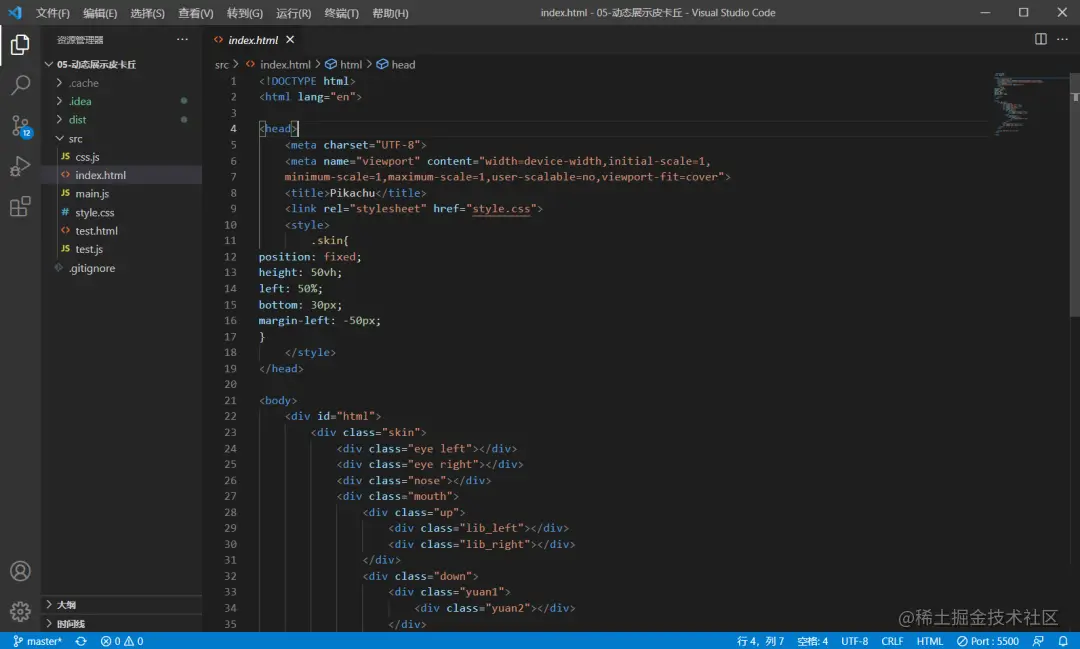Split the editor to the right
1080x649 pixels.
tap(1041, 39)
